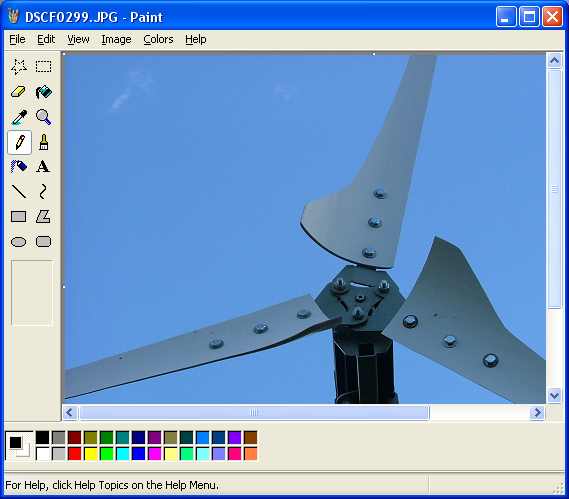Select the Ellipse shape tool
Image resolution: width=569 pixels, height=499 pixels.
(19, 242)
